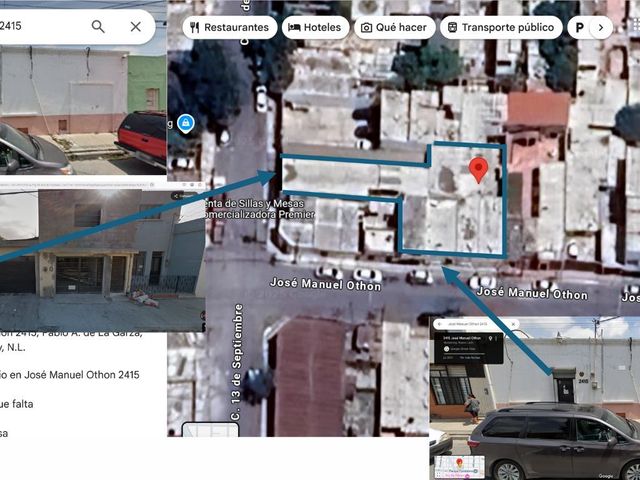Click the C. 13 de Septiembre street label

(x=237, y=362)
